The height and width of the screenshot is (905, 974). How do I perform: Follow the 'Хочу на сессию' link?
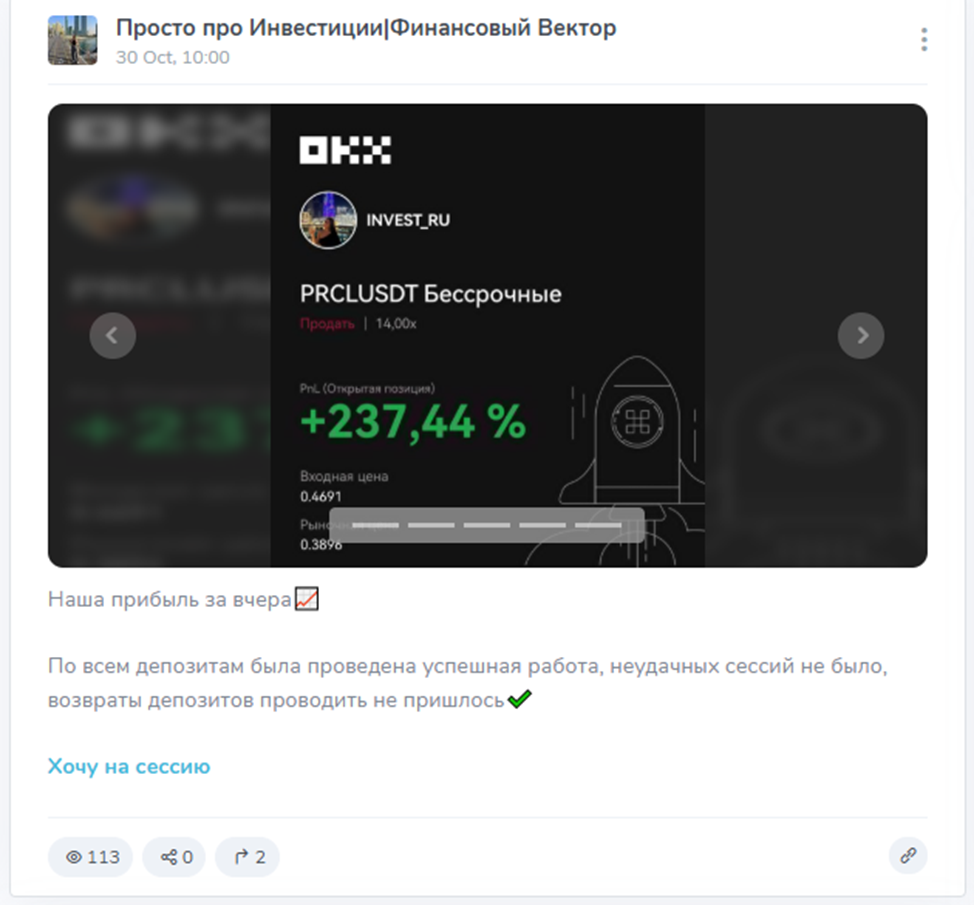pos(129,766)
